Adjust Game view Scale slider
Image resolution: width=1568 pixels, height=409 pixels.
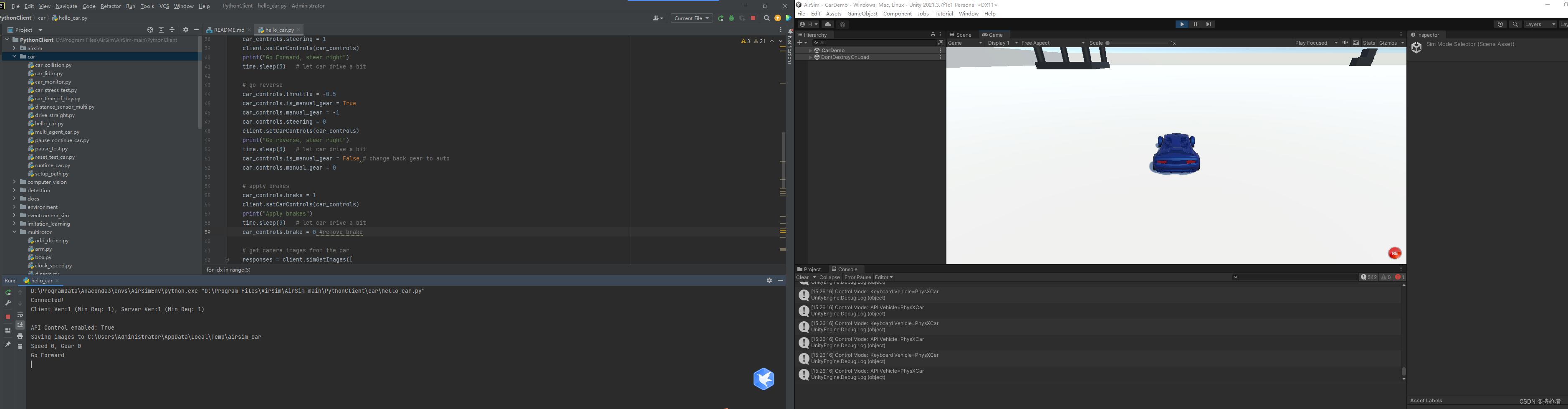pos(1137,43)
